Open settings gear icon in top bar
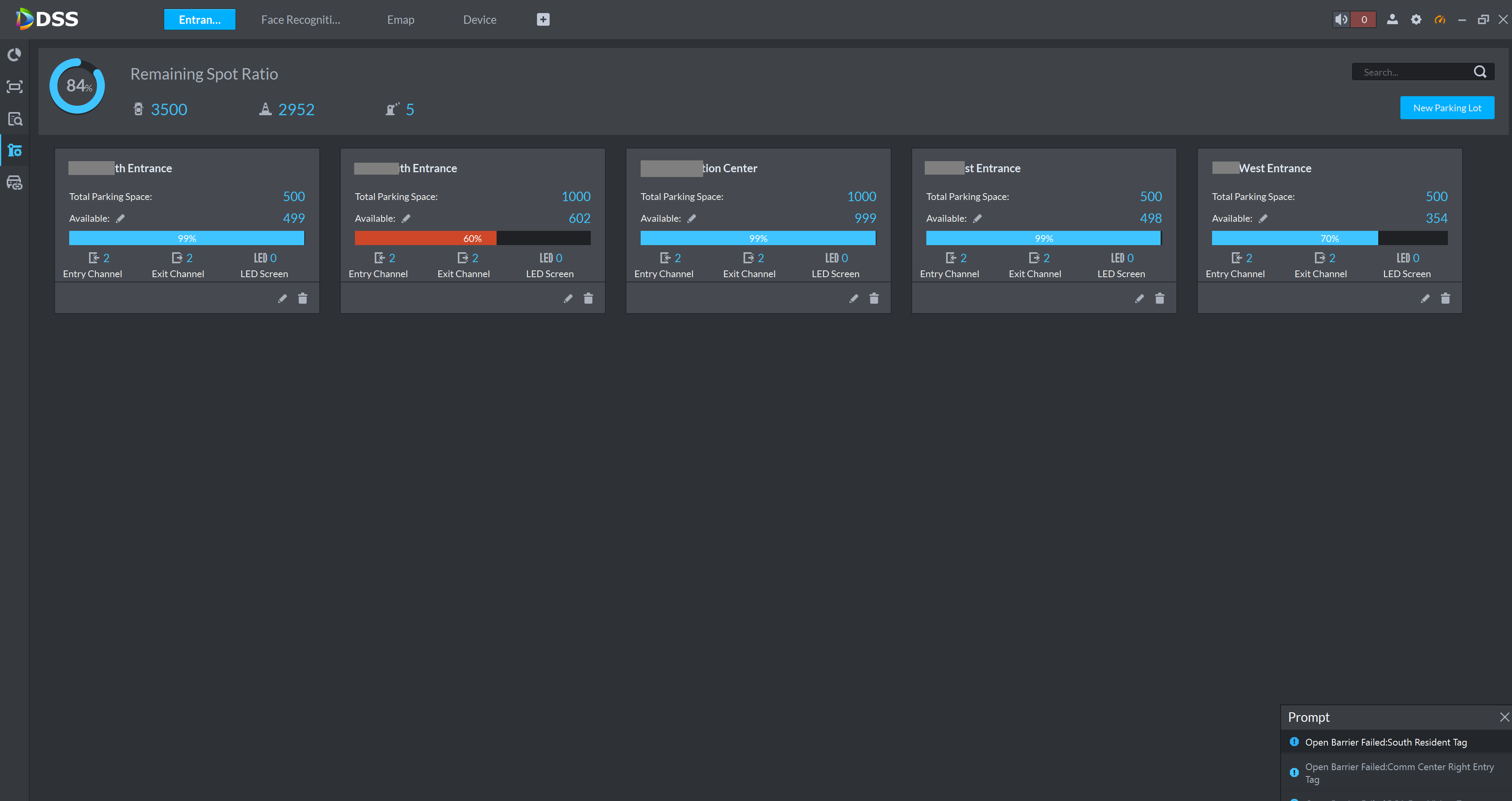The image size is (1512, 801). tap(1416, 19)
